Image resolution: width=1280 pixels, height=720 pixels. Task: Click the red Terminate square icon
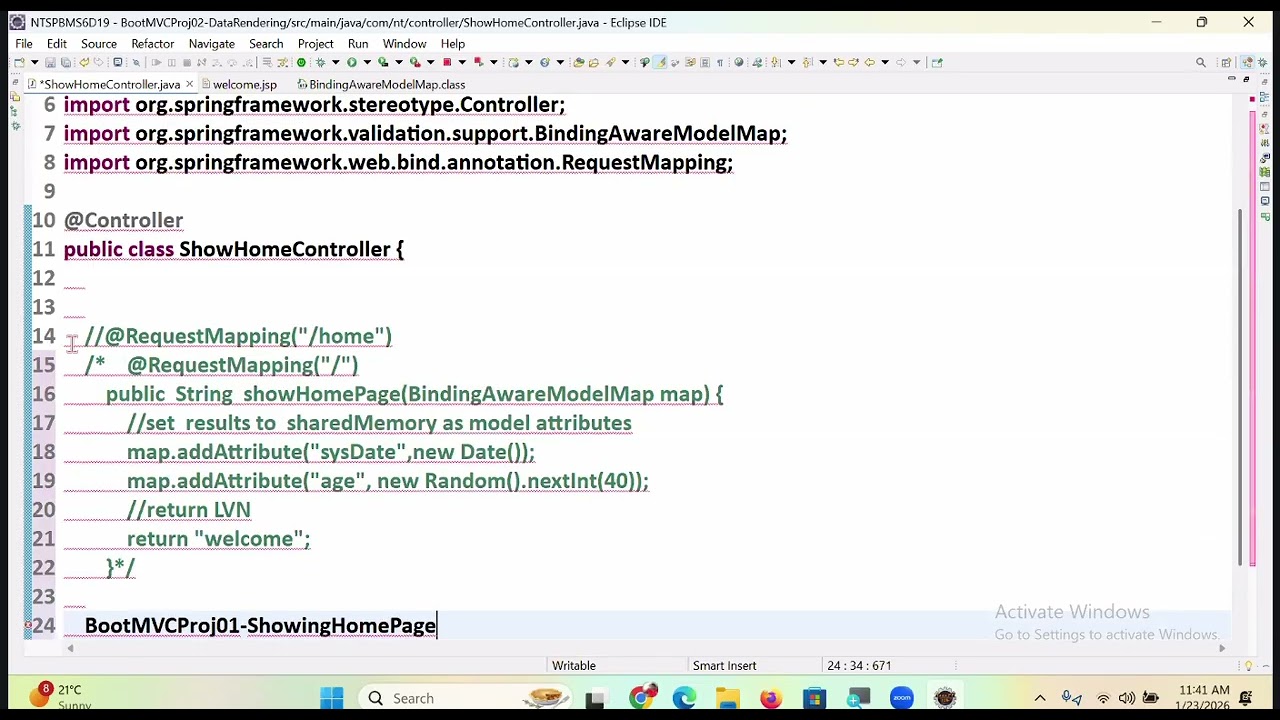447,62
